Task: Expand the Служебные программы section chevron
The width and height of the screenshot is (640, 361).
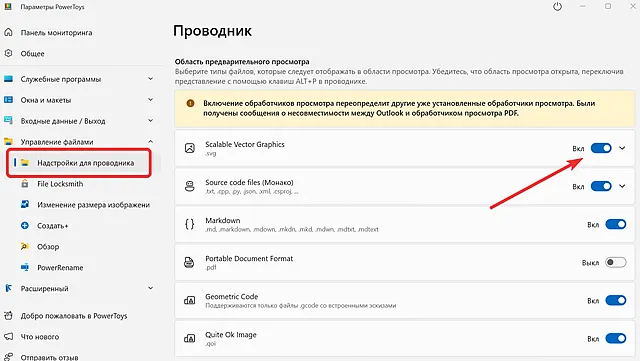Action: pyautogui.click(x=150, y=78)
